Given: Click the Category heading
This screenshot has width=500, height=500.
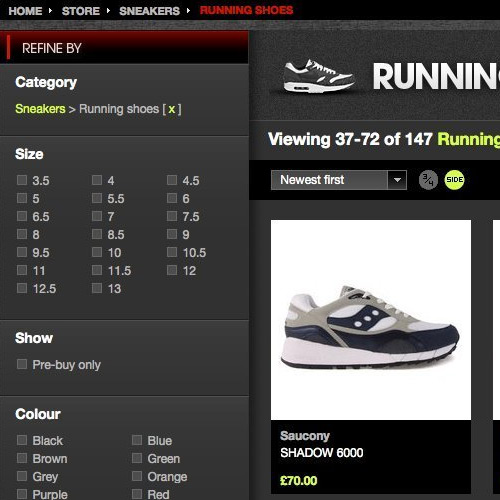Looking at the screenshot, I should click(x=46, y=83).
